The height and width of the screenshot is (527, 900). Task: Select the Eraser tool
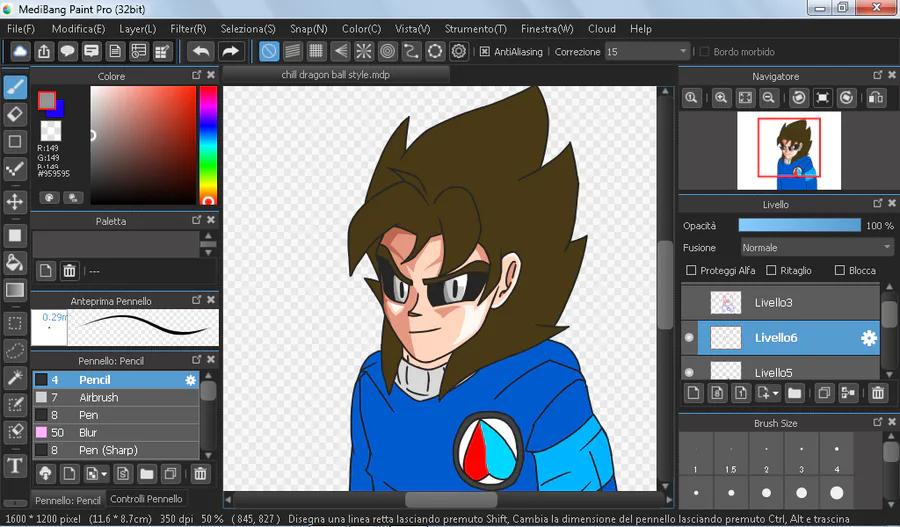tap(15, 114)
